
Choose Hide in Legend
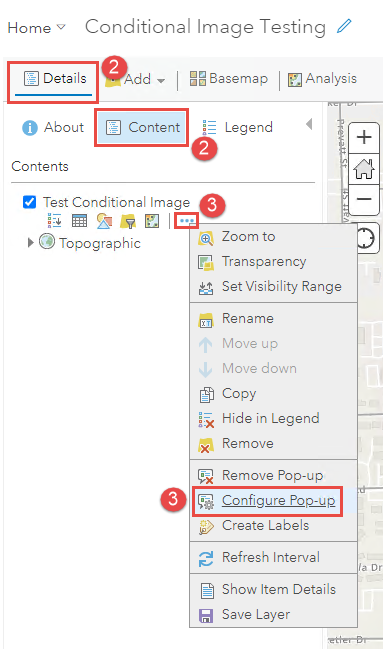tap(273, 418)
